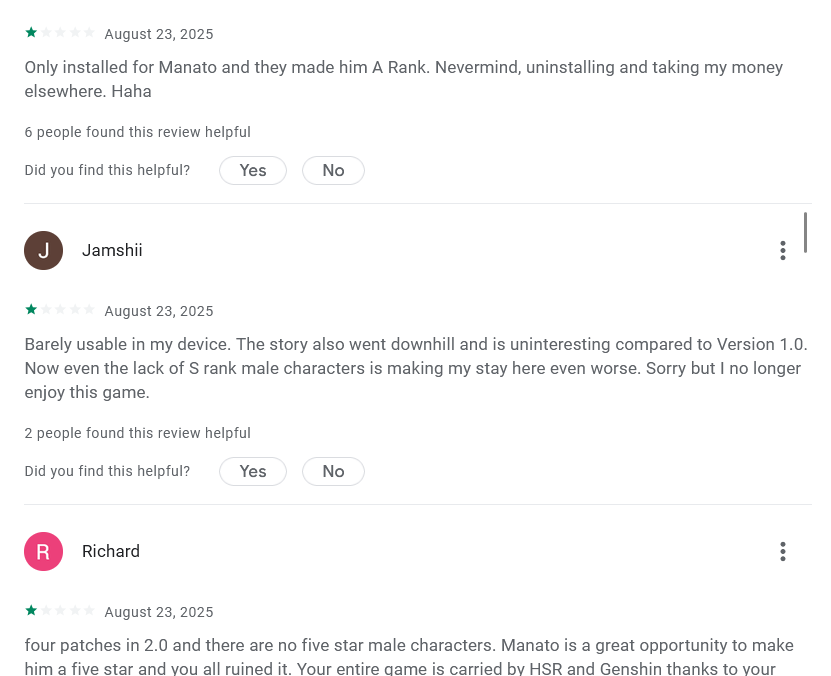Screen dimensions: 831x676
Task: Mark the Manato A Rank review unhelpful with No
Action: tap(333, 170)
